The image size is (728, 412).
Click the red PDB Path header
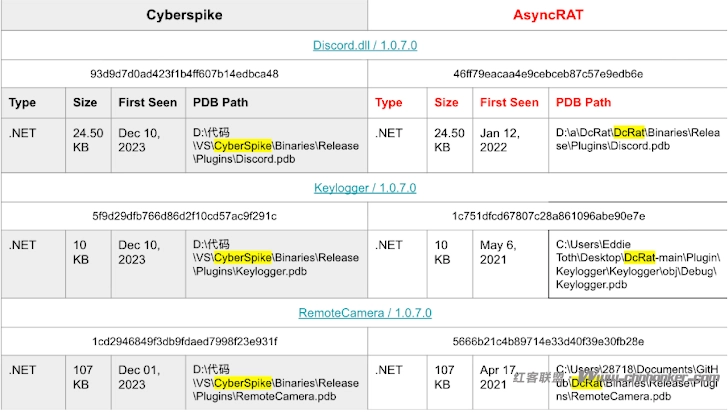pyautogui.click(x=583, y=102)
